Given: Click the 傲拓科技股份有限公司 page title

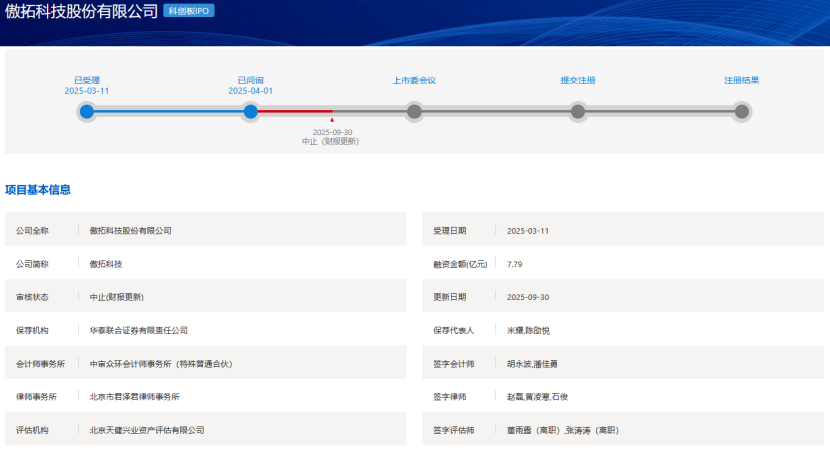Looking at the screenshot, I should 80,12.
